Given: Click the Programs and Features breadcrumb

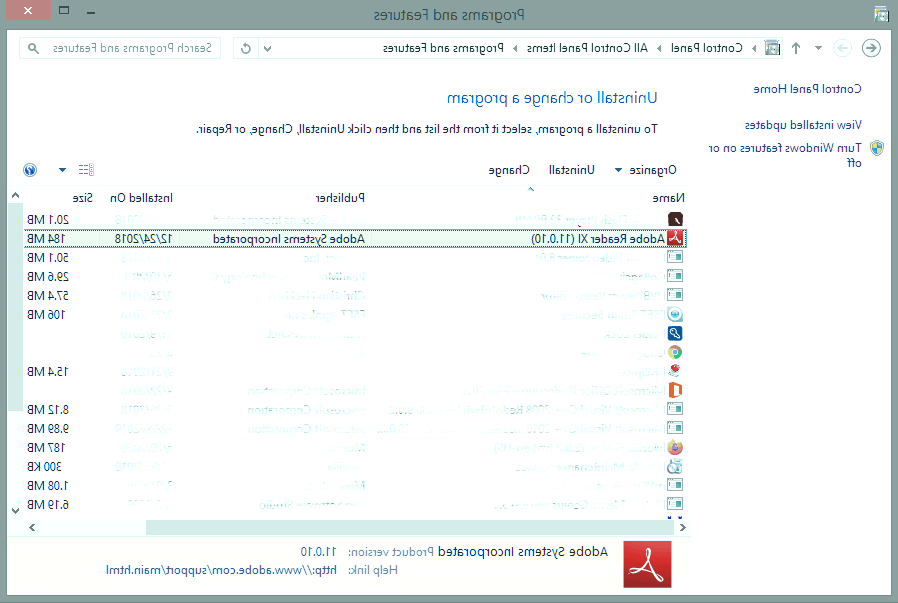Looking at the screenshot, I should [443, 48].
